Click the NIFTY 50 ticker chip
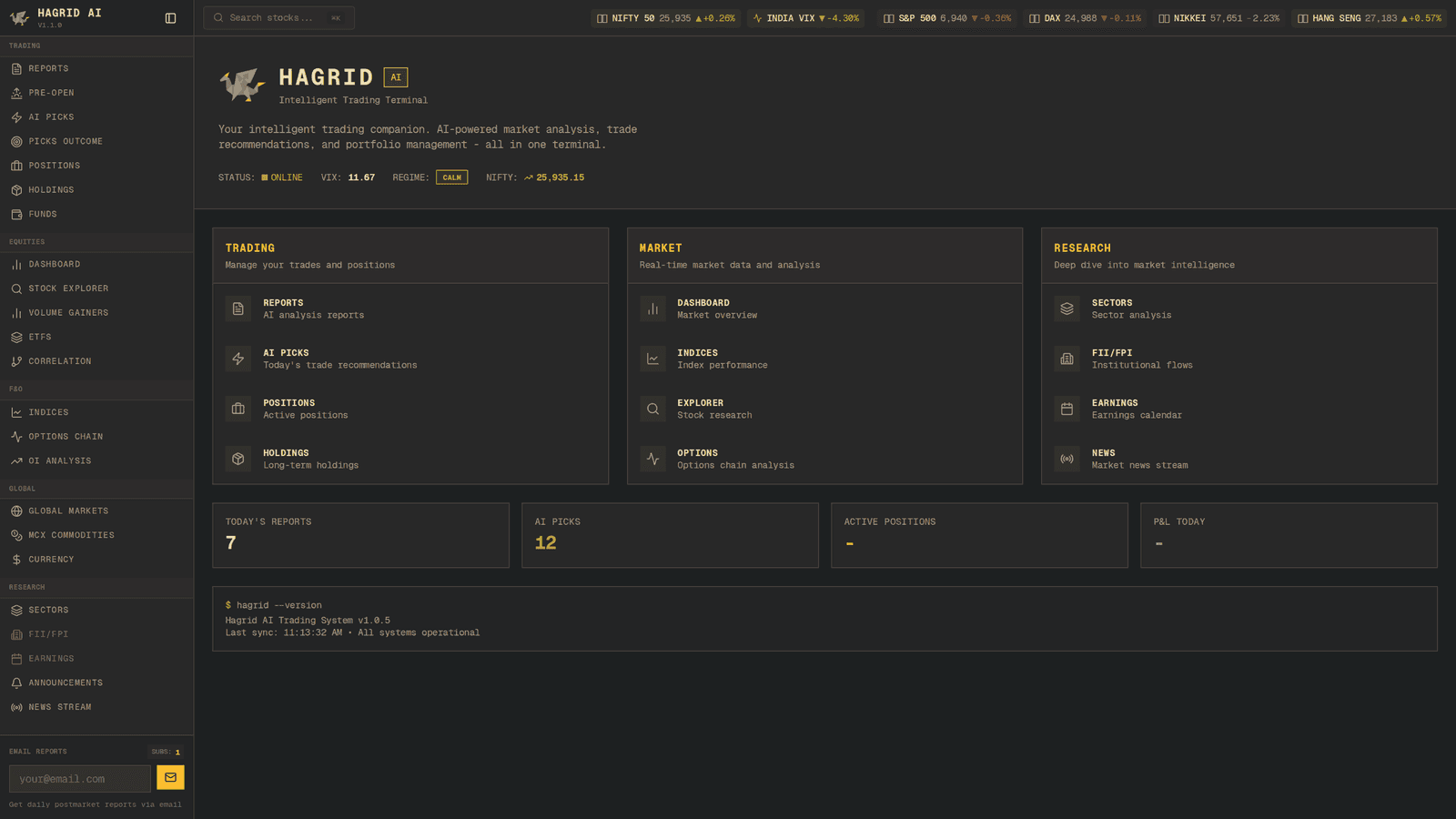This screenshot has height=819, width=1456. pyautogui.click(x=665, y=18)
